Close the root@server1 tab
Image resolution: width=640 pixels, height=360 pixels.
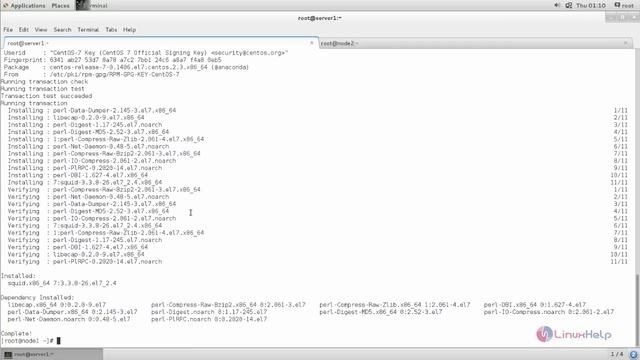(312, 43)
